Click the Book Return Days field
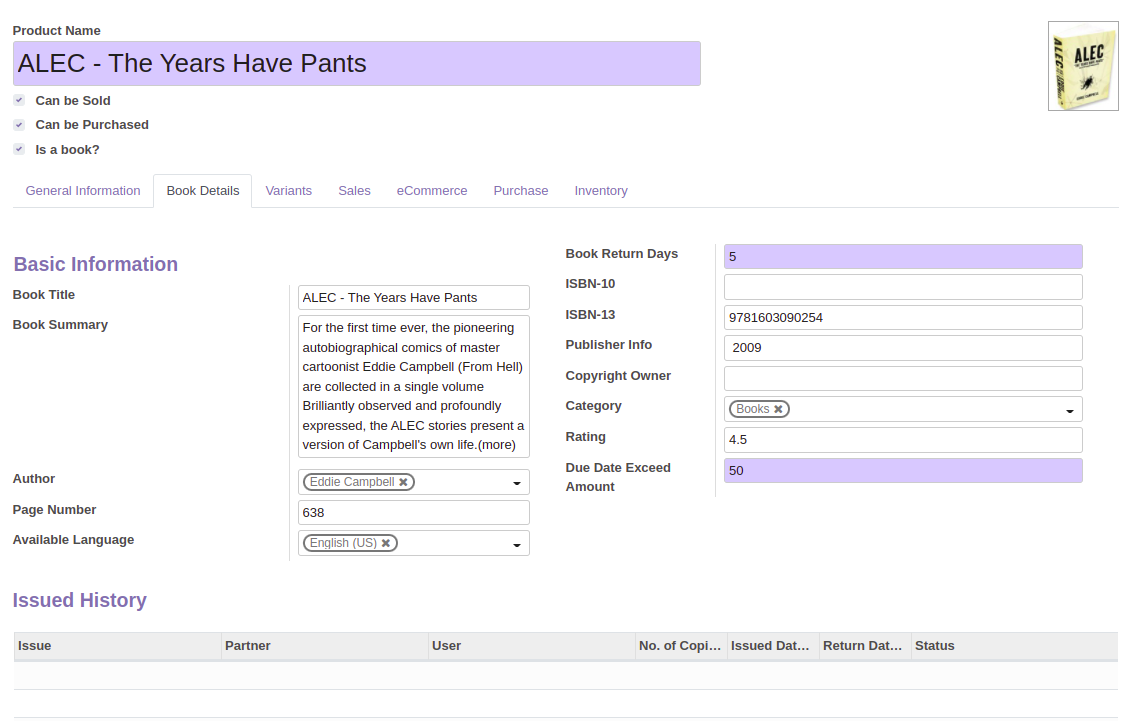The image size is (1132, 721). tap(903, 256)
